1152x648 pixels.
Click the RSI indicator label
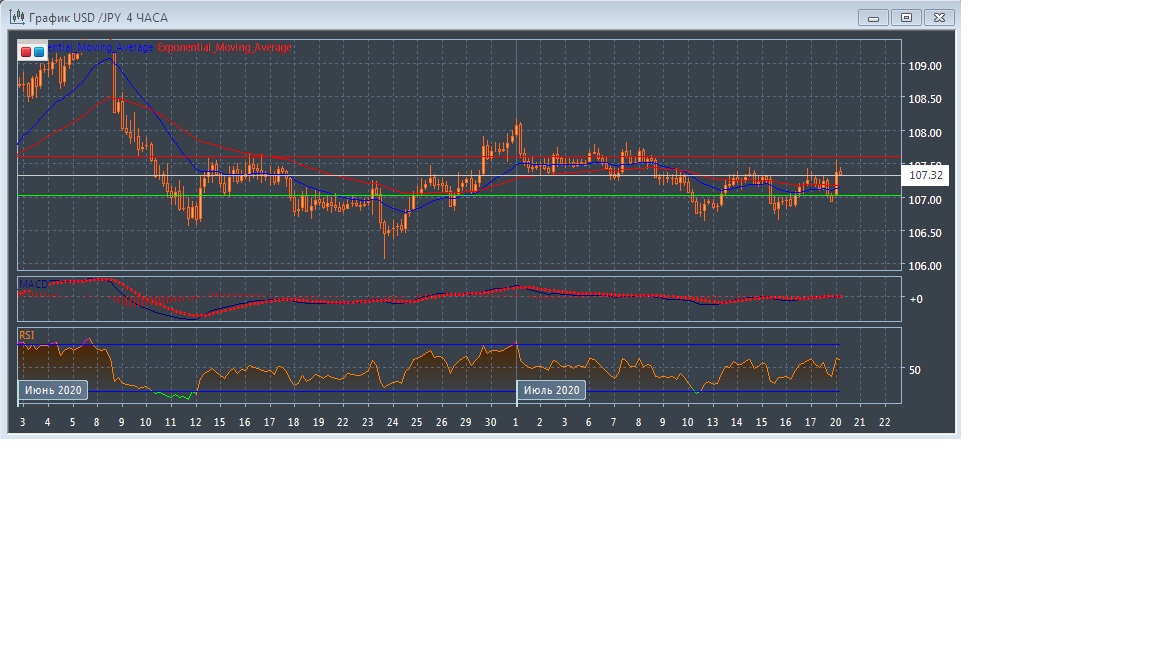point(27,335)
